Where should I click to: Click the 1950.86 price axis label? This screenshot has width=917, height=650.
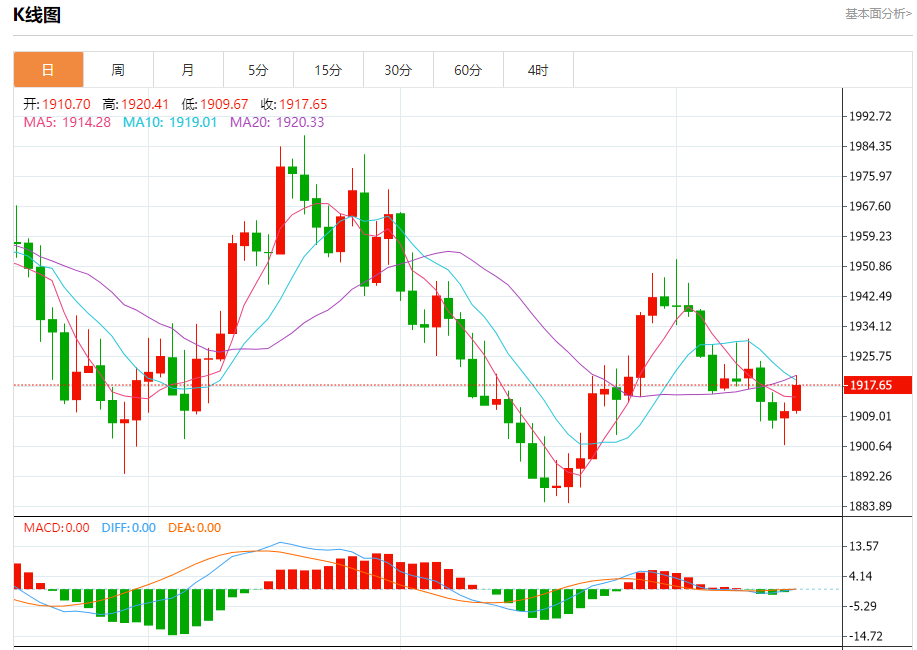point(870,266)
